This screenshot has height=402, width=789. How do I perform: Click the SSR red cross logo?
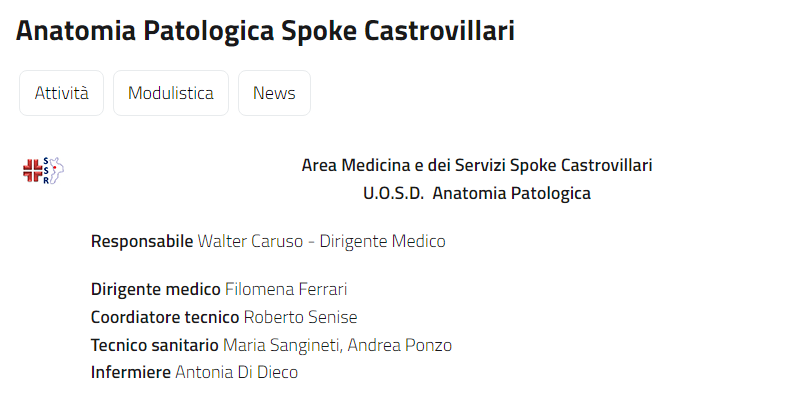(x=43, y=170)
